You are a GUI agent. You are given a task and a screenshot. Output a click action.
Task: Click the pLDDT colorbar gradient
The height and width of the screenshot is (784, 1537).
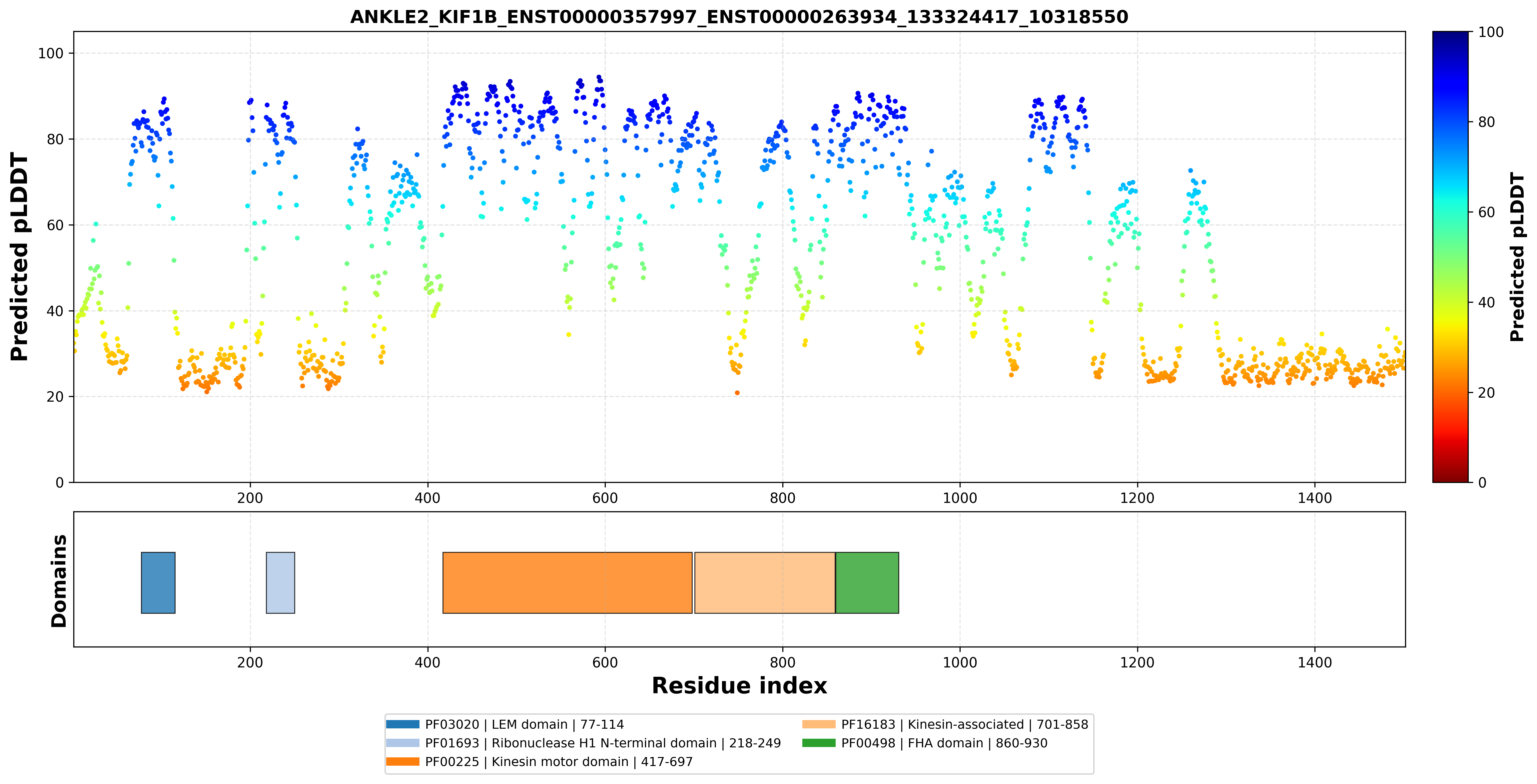click(x=1450, y=257)
